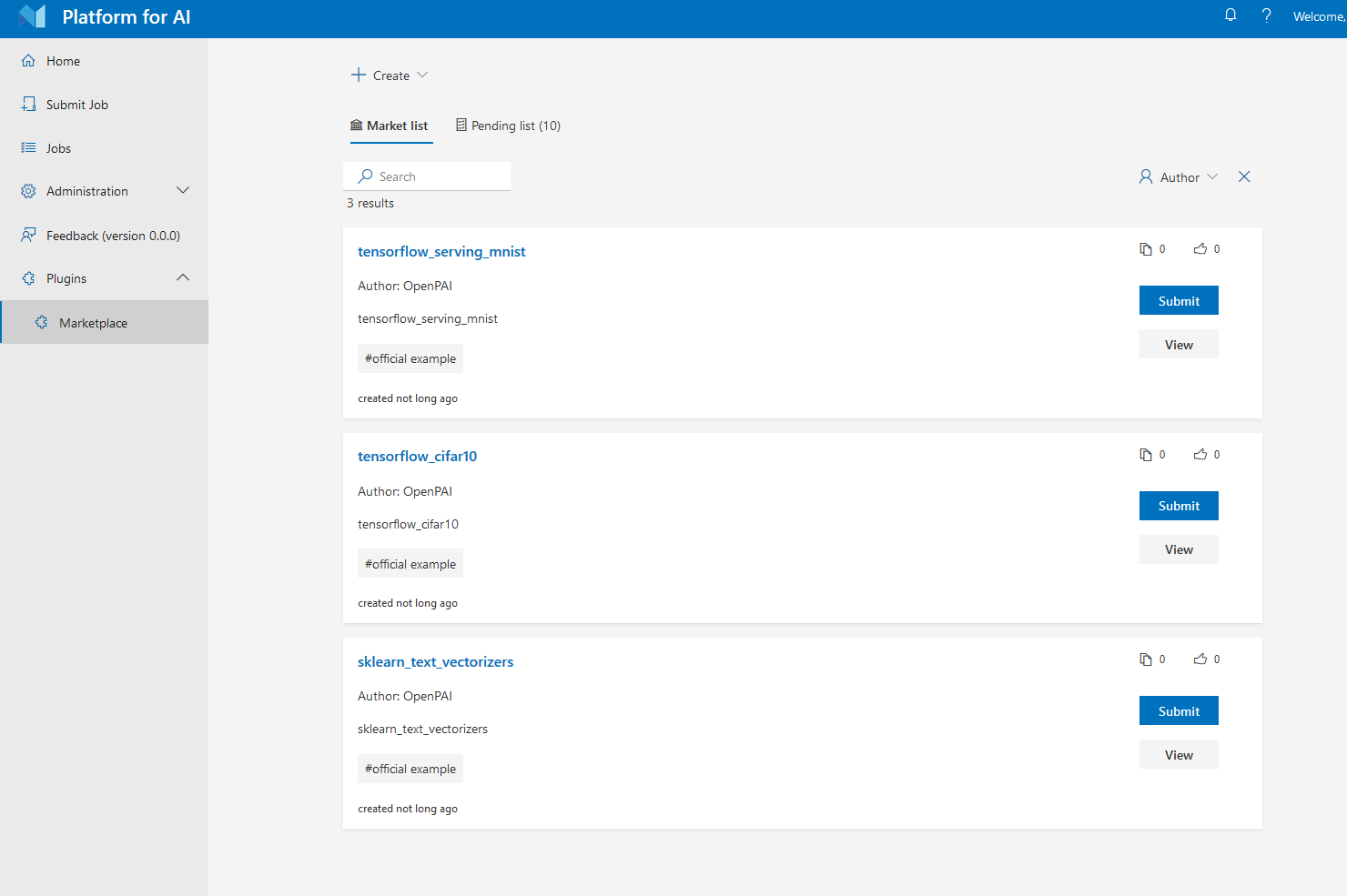
Task: Switch to the Market list tab
Action: 390,126
